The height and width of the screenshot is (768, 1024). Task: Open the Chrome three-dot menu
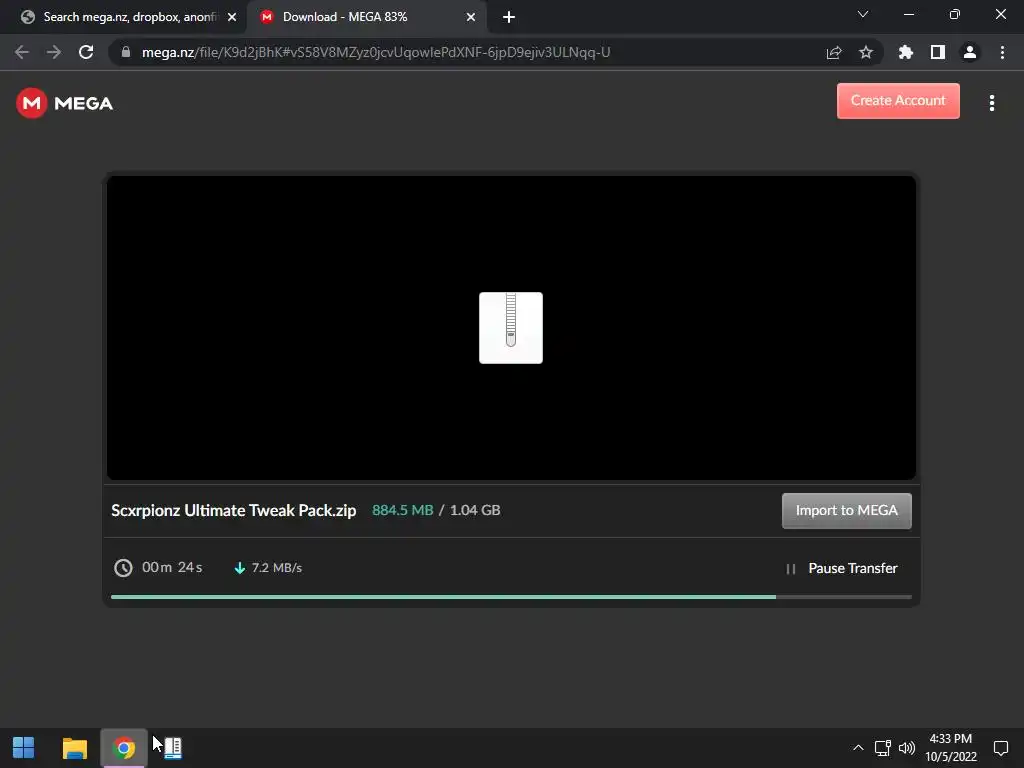pyautogui.click(x=1002, y=52)
